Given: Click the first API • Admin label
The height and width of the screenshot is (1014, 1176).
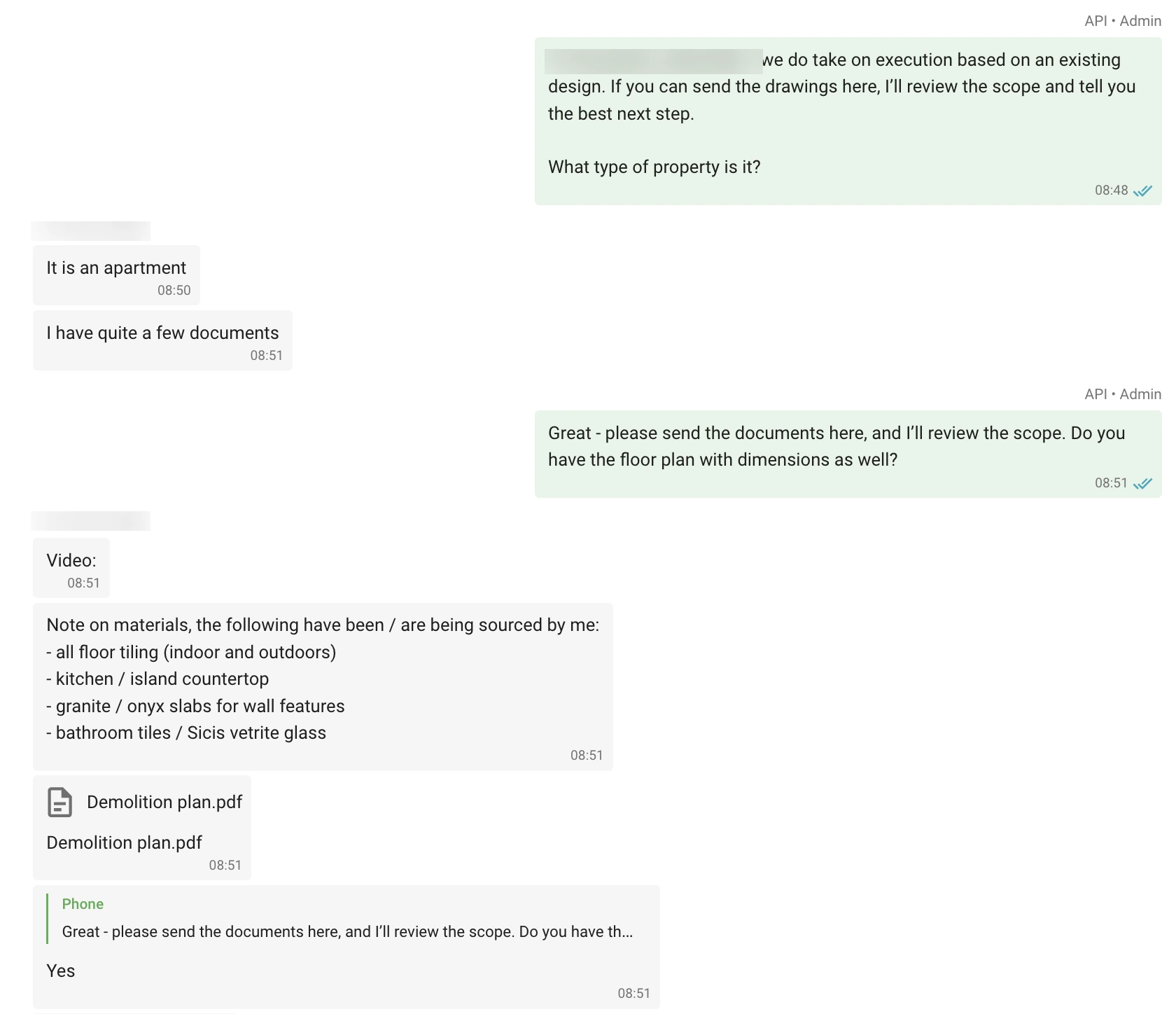Looking at the screenshot, I should (1123, 21).
